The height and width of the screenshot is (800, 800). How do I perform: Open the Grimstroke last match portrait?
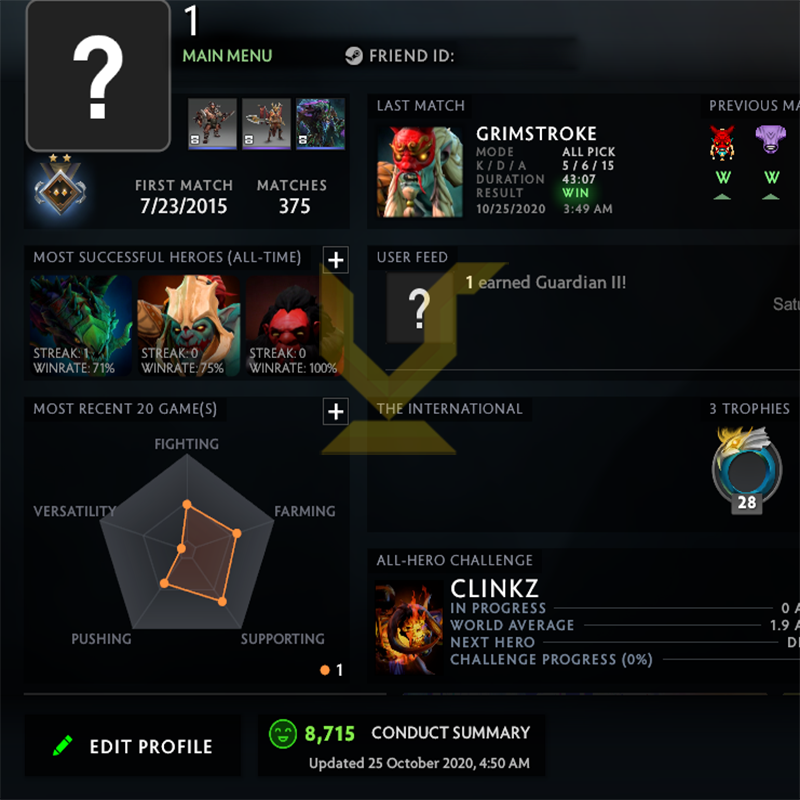[419, 172]
